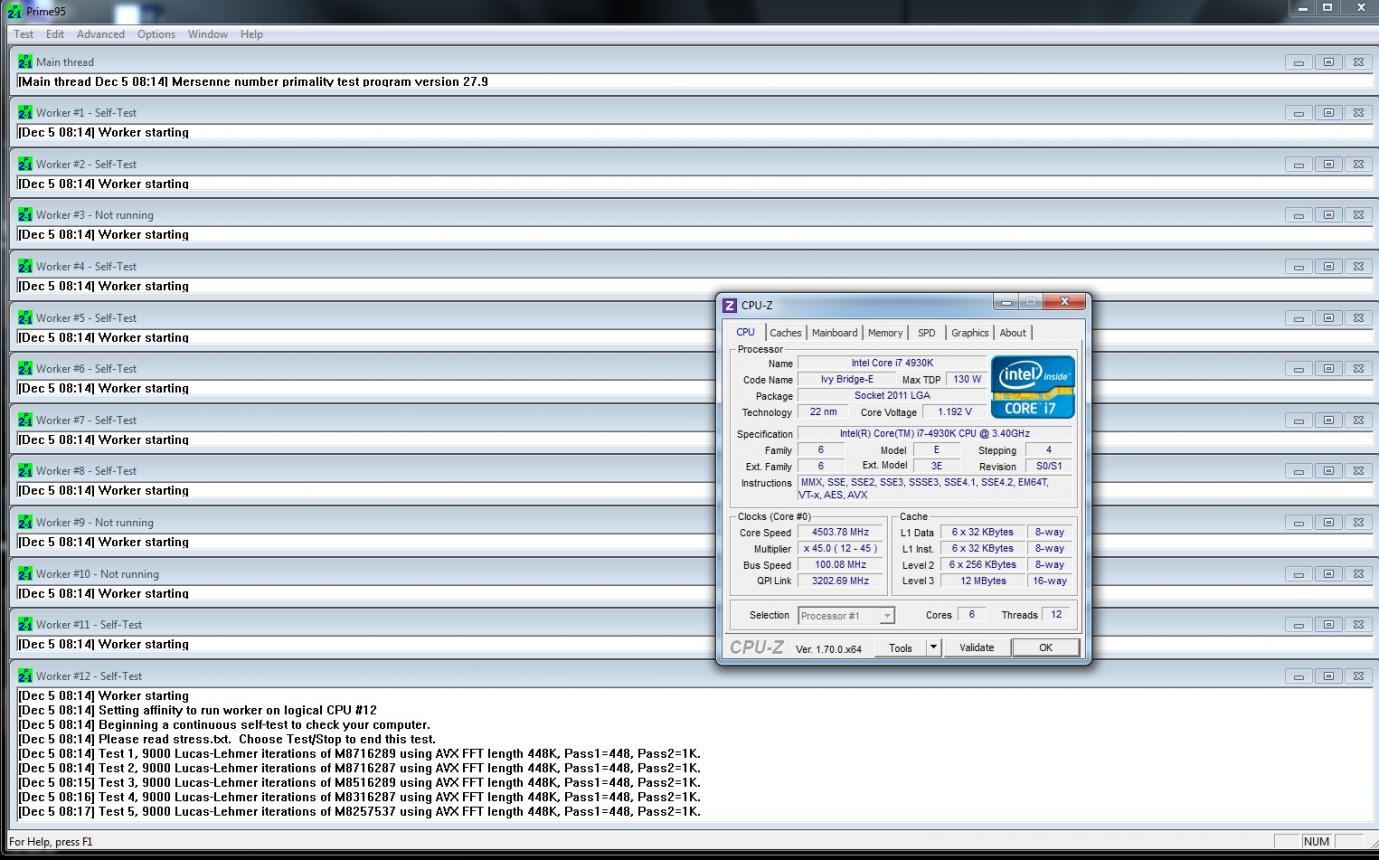Click the Package value Socket 2011 LGA

(x=892, y=396)
